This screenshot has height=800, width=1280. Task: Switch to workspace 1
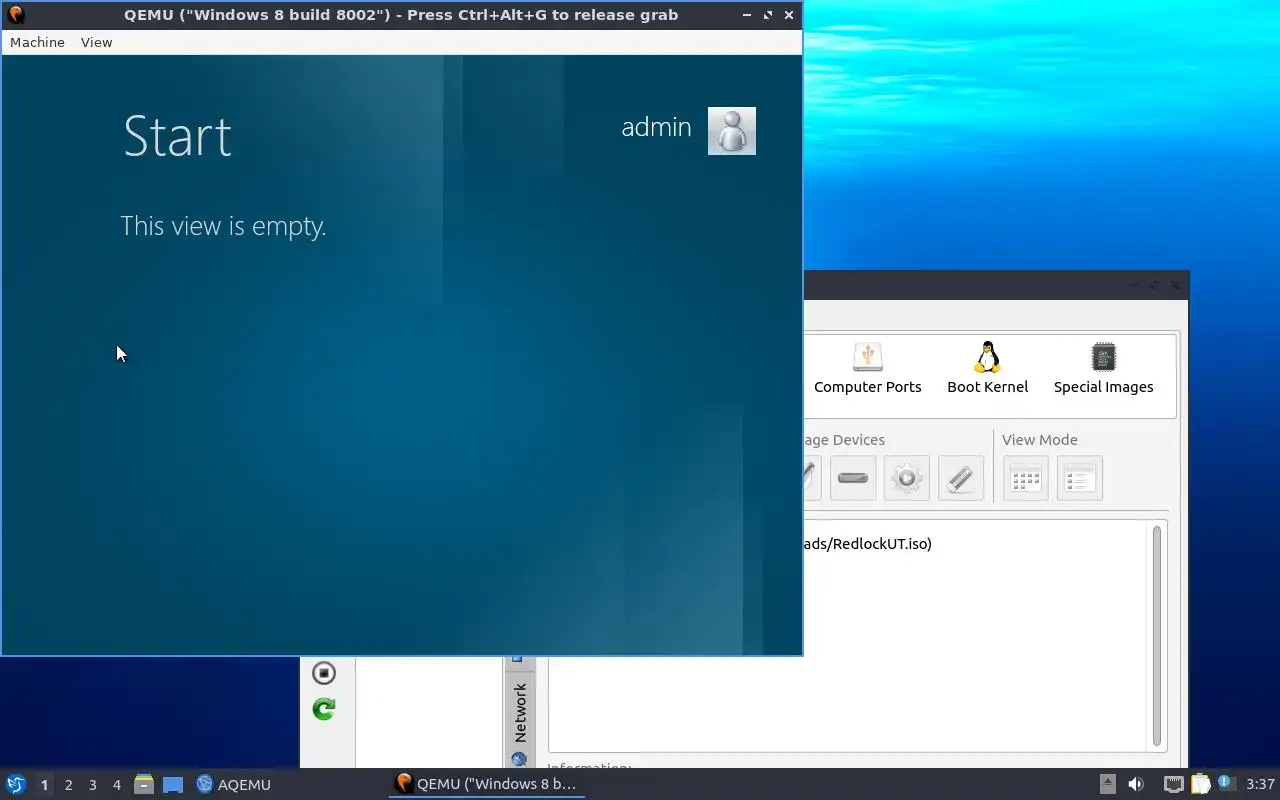pyautogui.click(x=44, y=785)
